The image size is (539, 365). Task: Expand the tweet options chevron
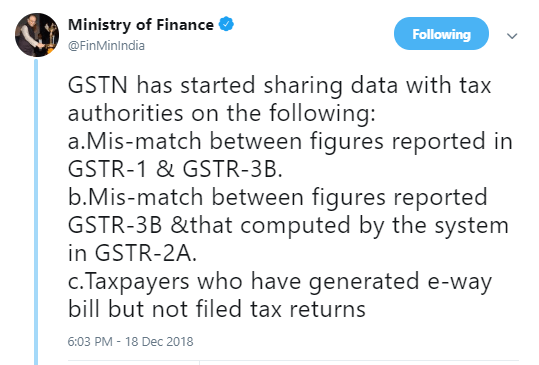[512, 36]
